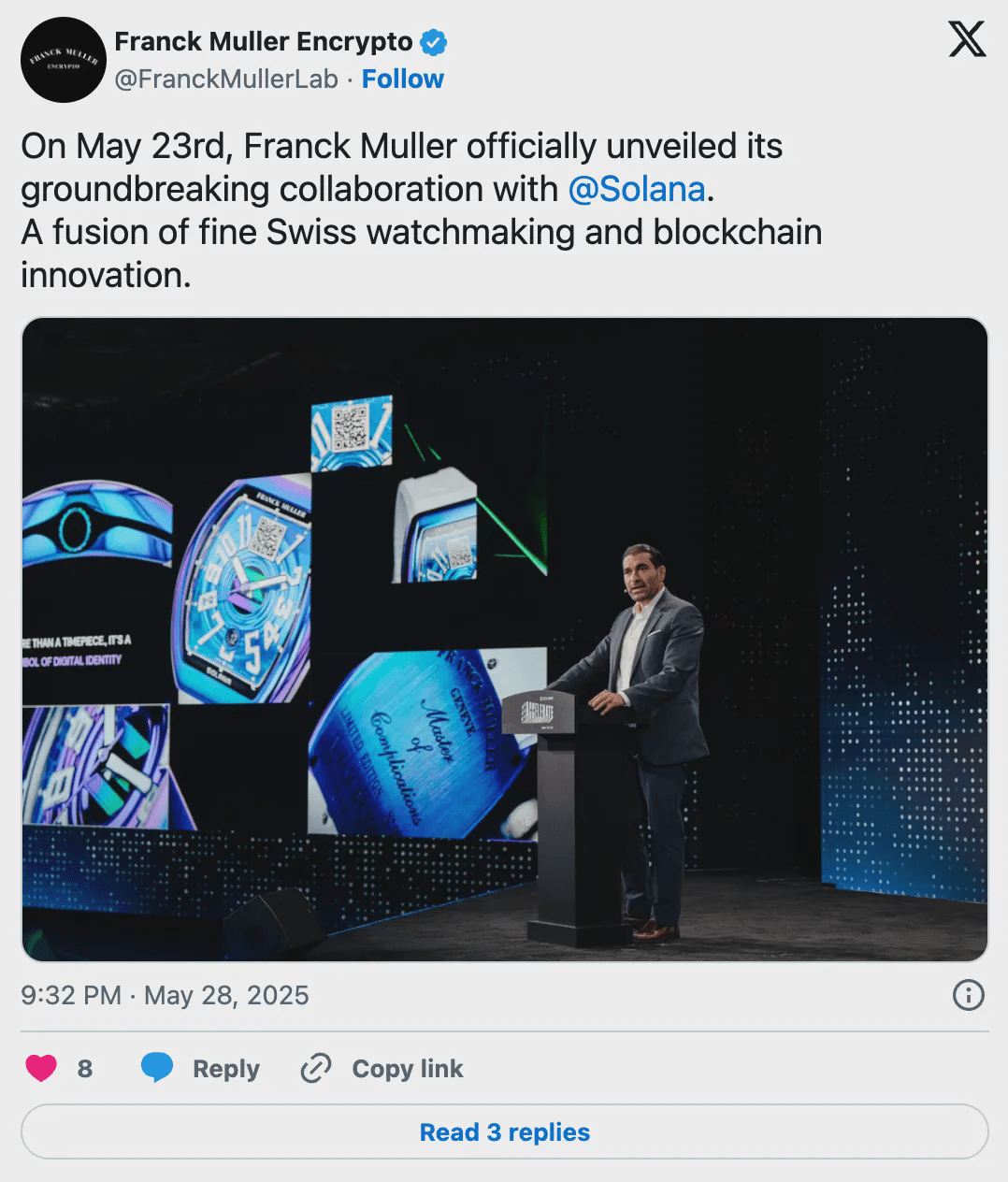Click the like count number 8

[x=85, y=1068]
